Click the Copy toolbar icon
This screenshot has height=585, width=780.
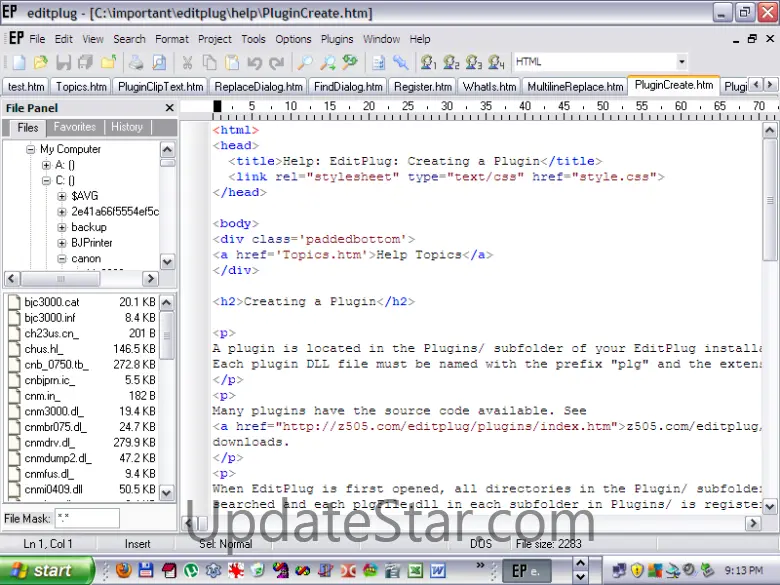tap(209, 62)
